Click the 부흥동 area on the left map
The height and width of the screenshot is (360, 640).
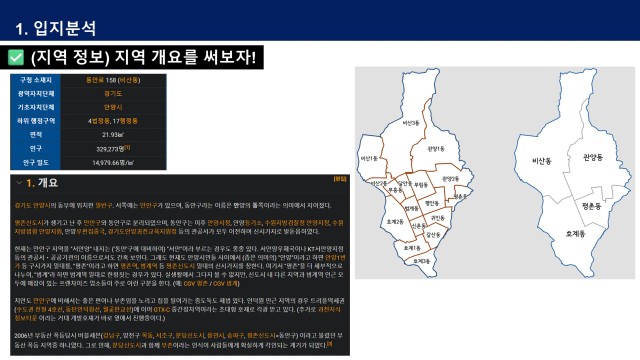[x=395, y=190]
